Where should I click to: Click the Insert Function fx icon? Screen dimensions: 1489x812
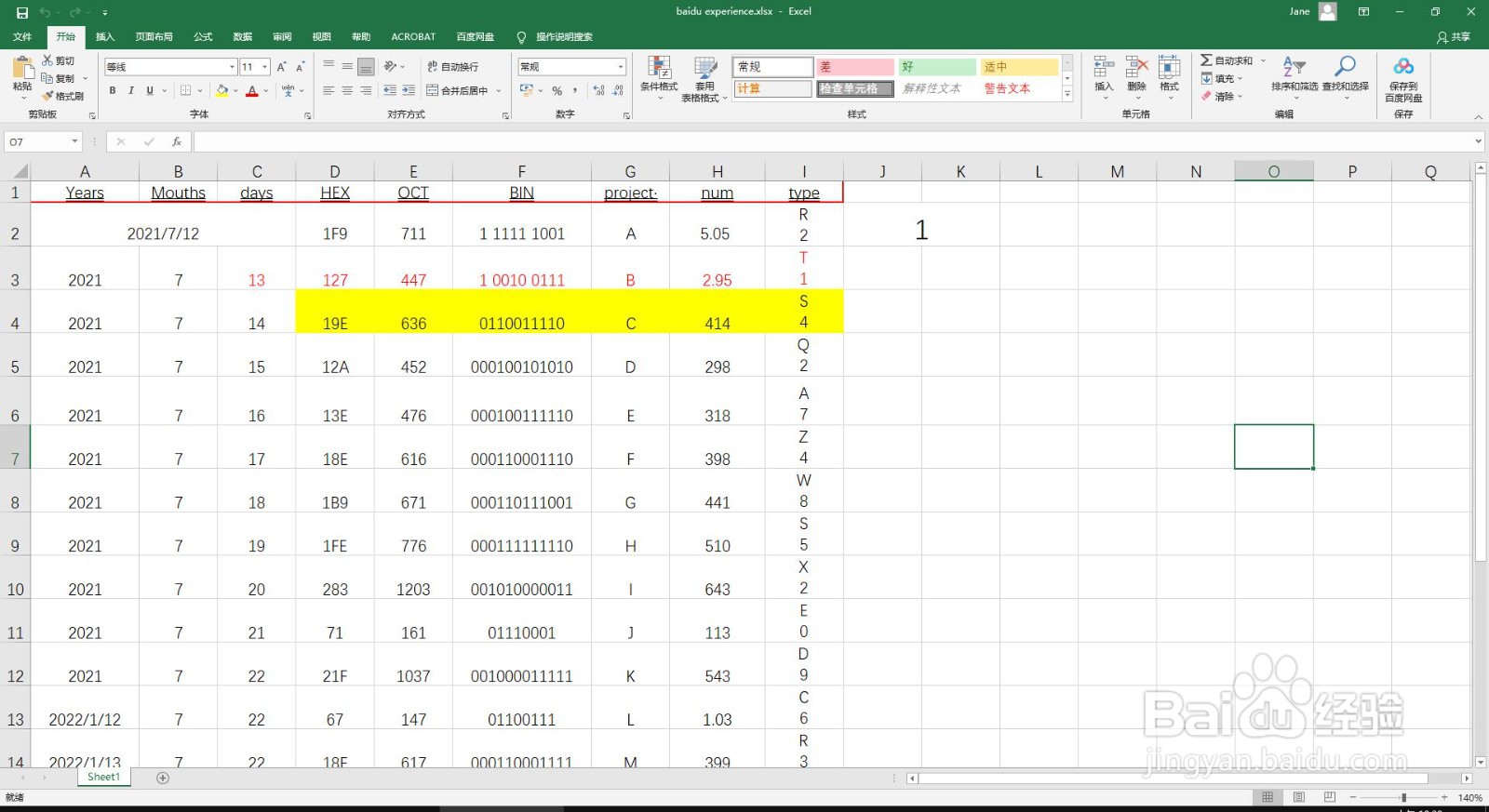pos(176,141)
